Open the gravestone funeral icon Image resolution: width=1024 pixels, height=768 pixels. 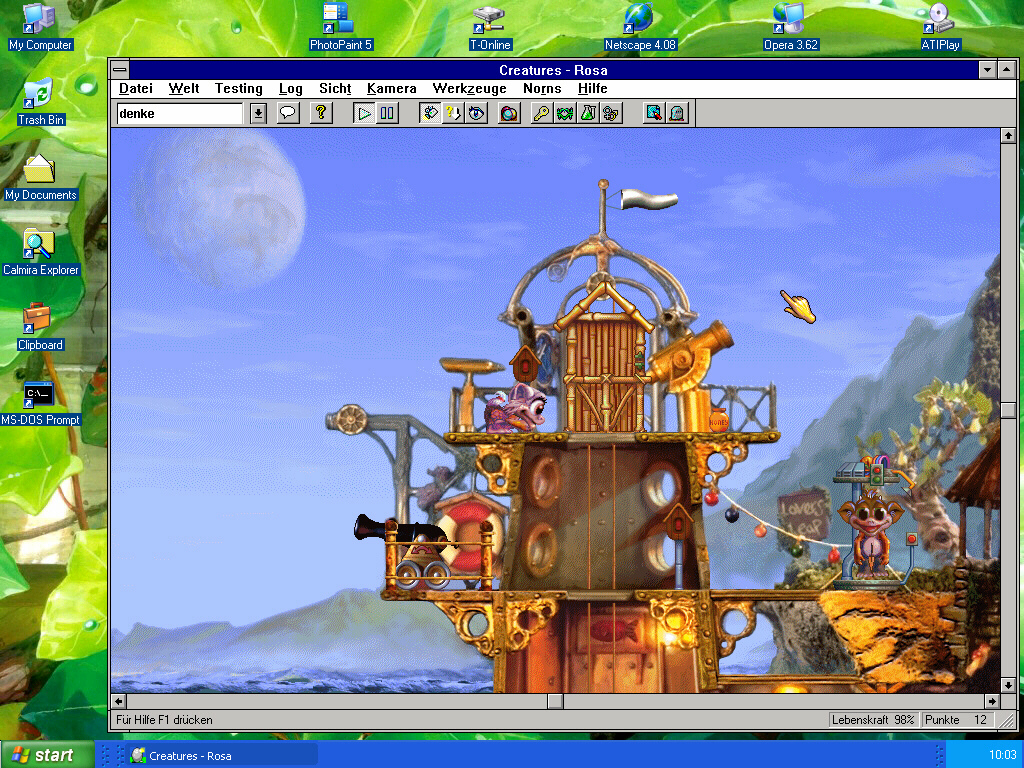[677, 113]
